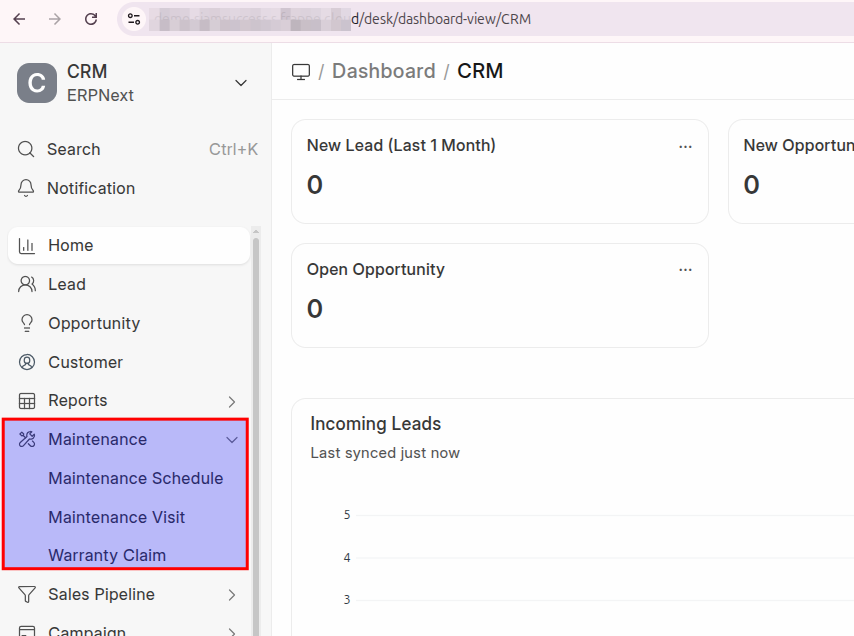
Task: Click the Home chart icon in sidebar
Action: coord(27,245)
